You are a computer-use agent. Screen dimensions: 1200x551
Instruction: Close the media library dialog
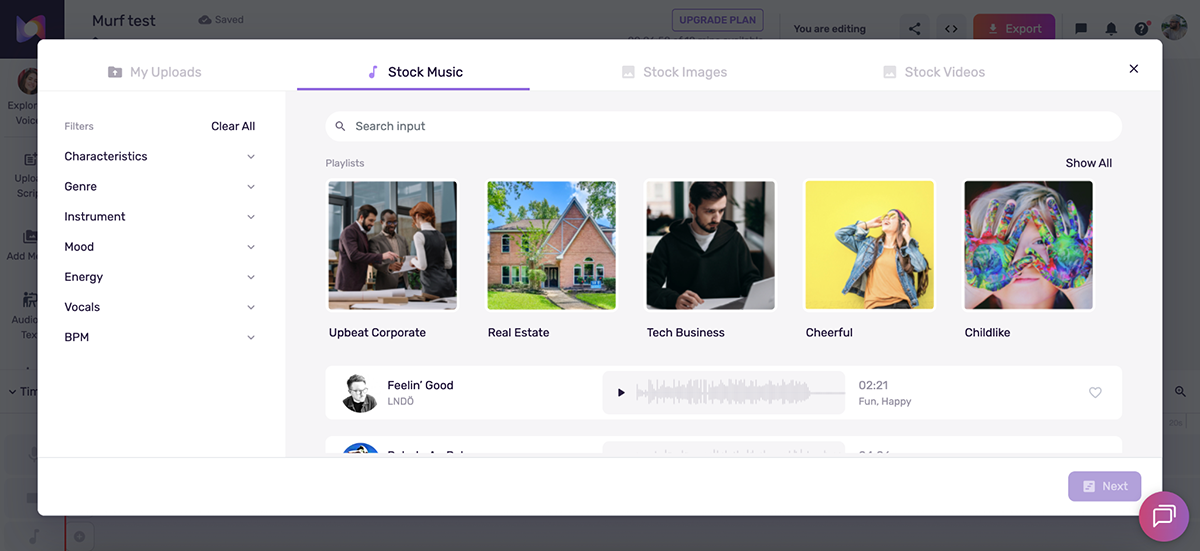1133,69
